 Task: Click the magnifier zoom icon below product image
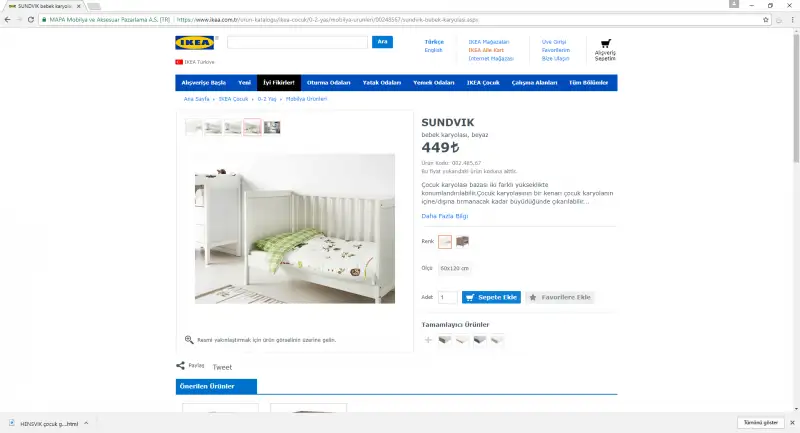click(189, 340)
